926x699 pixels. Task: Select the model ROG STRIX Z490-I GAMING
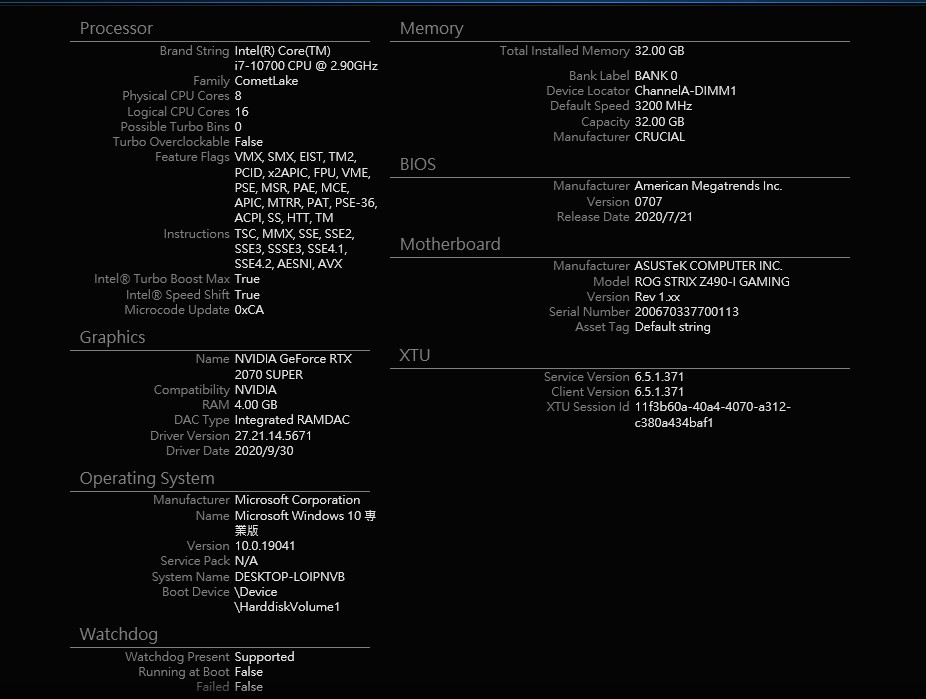[x=712, y=282]
